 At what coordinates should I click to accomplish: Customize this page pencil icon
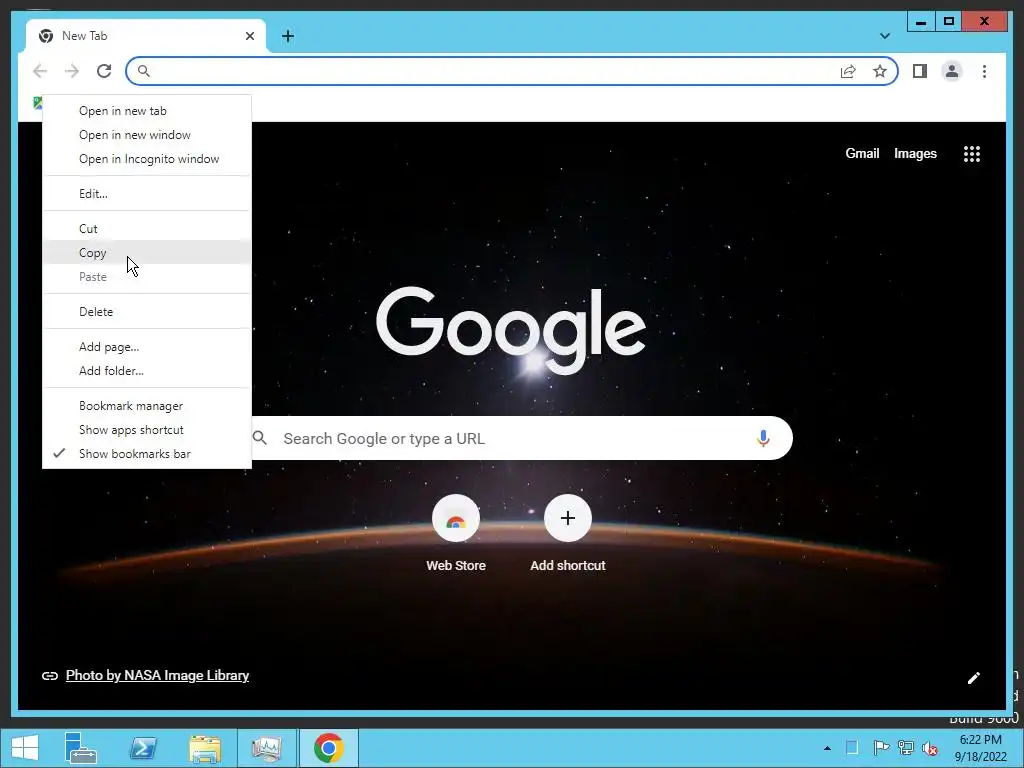pyautogui.click(x=973, y=678)
